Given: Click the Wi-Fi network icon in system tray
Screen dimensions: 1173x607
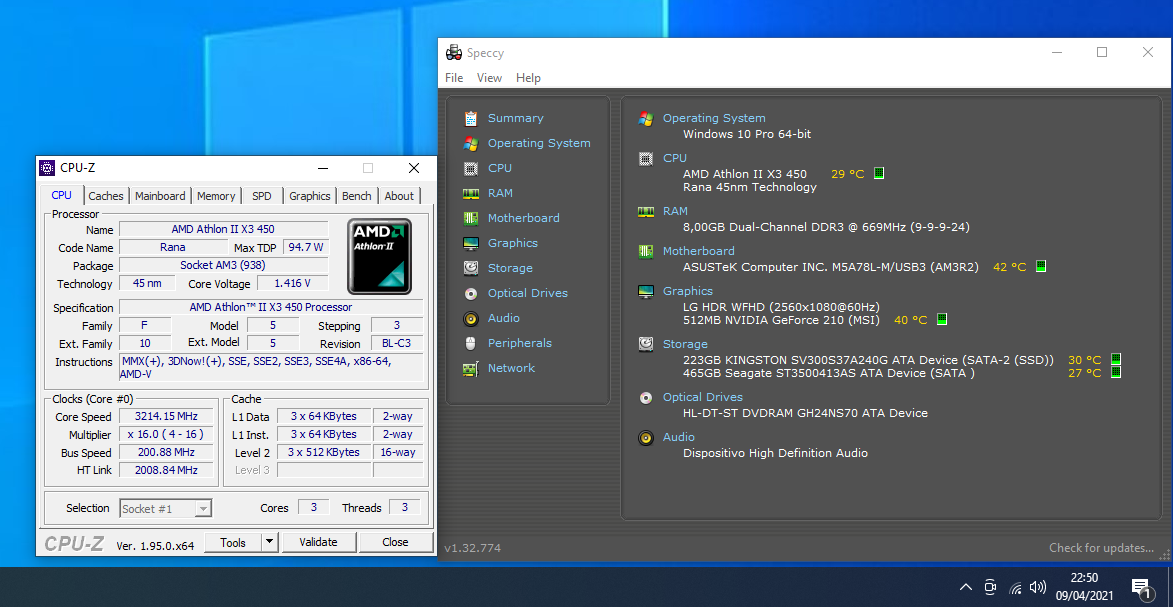Looking at the screenshot, I should [x=1015, y=588].
